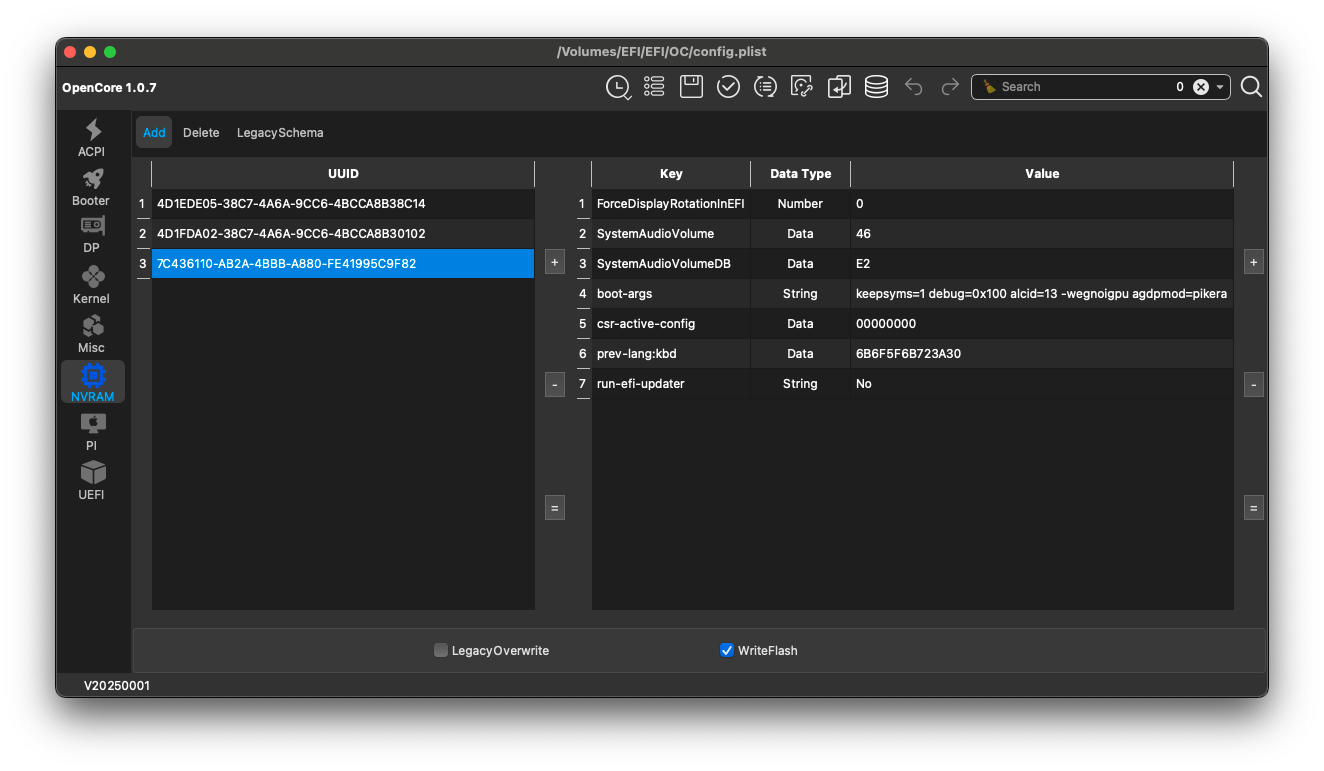
Task: Click the save floppy disk icon
Action: coord(691,87)
